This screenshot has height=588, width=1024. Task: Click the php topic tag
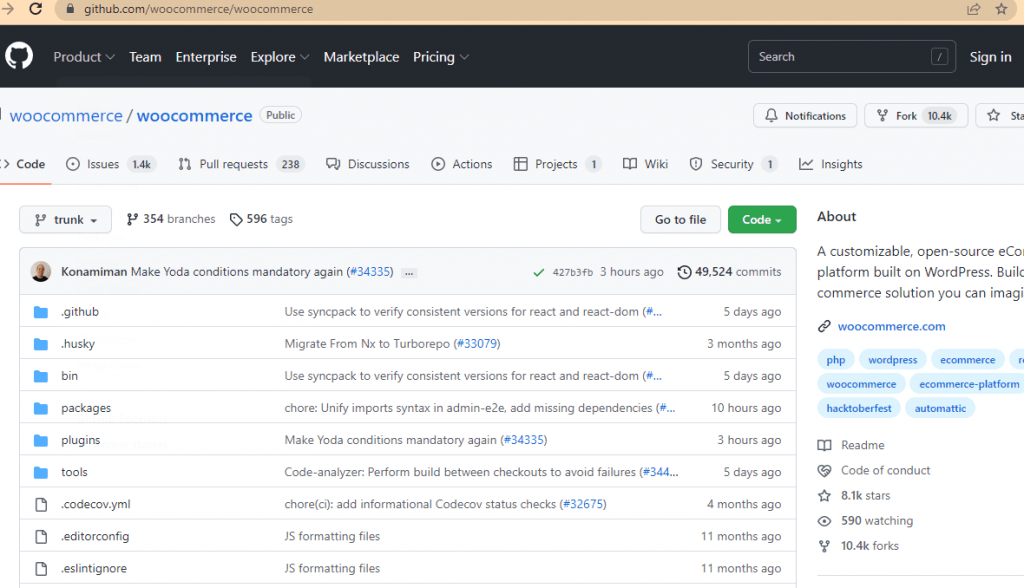click(835, 360)
